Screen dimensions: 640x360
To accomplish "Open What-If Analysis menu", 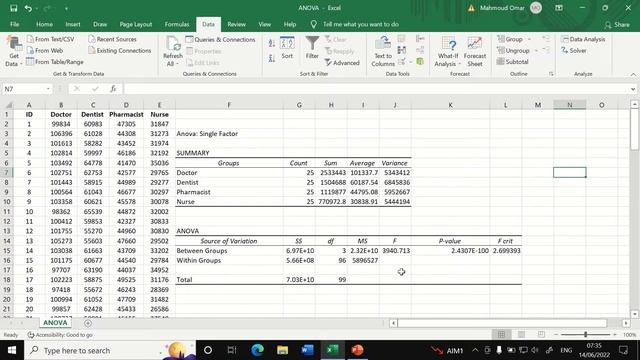I will tap(448, 51).
